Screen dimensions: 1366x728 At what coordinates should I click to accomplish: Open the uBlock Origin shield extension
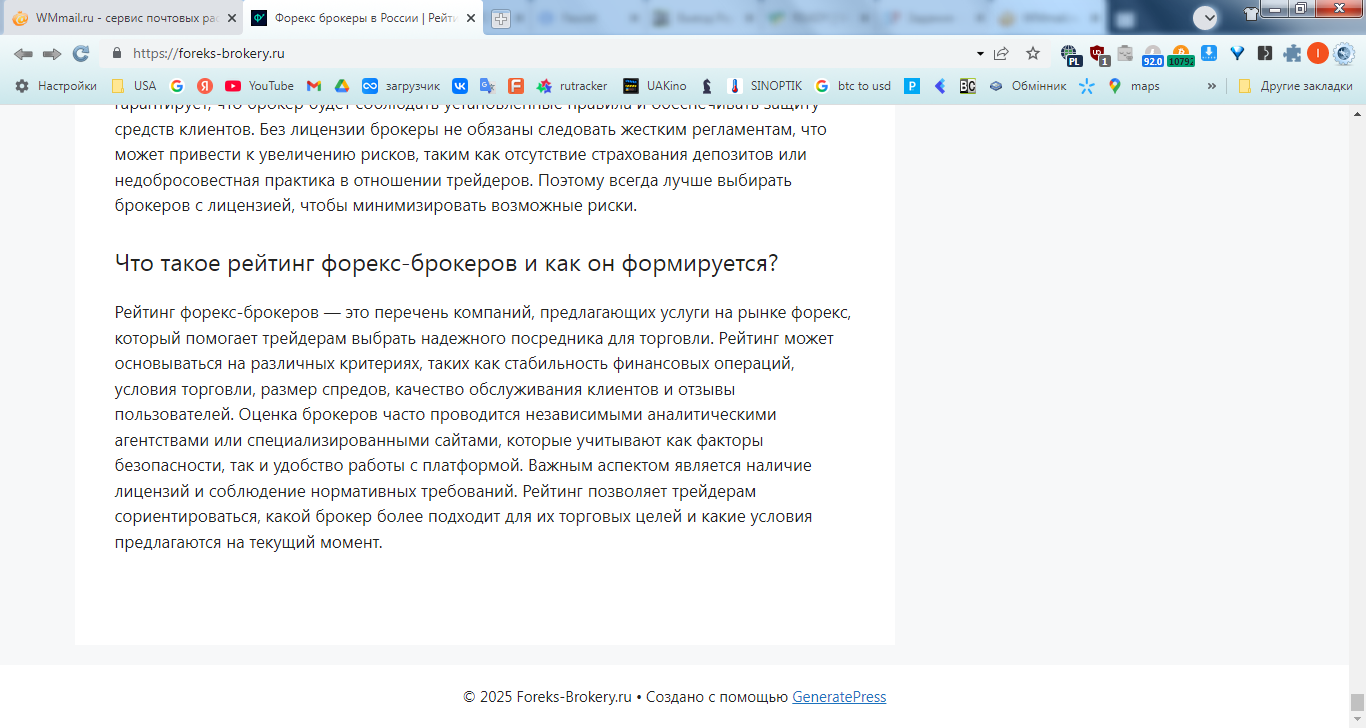pyautogui.click(x=1099, y=55)
